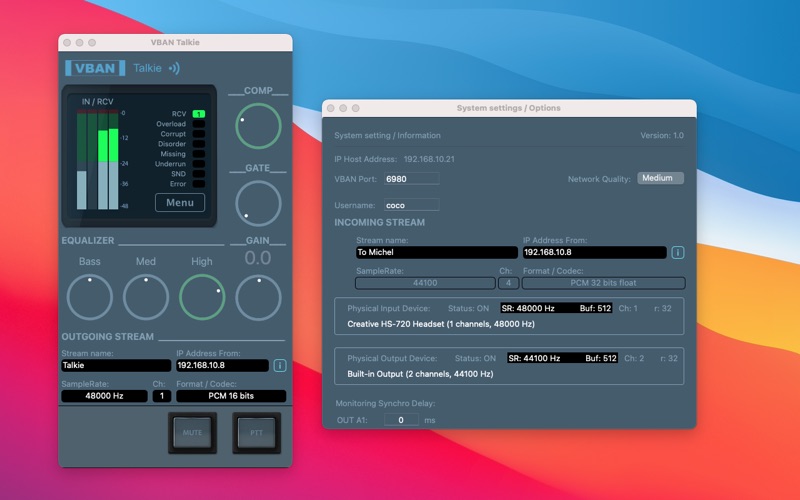This screenshot has height=500, width=800.
Task: Open the Network Quality Medium dropdown
Action: (661, 178)
